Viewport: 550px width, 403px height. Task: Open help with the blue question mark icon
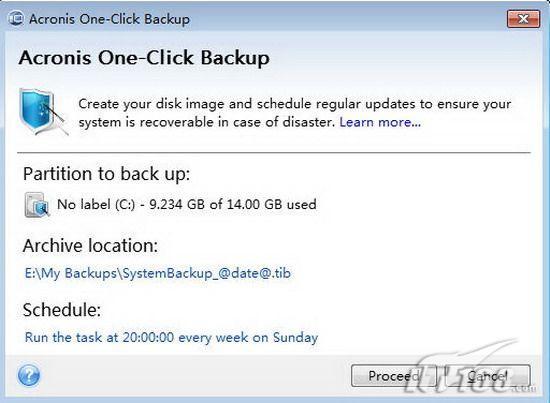(x=29, y=375)
